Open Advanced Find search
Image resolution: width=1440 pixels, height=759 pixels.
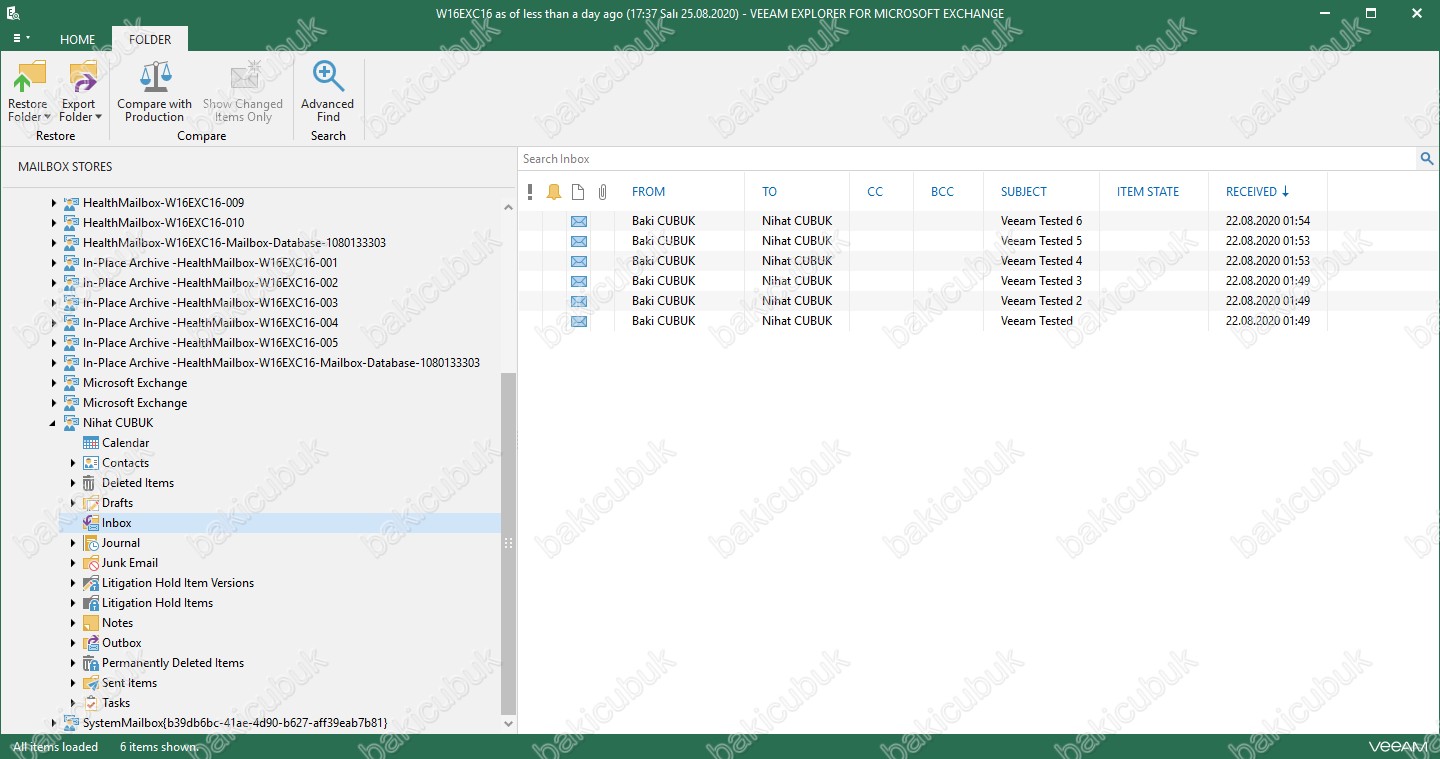tap(328, 92)
